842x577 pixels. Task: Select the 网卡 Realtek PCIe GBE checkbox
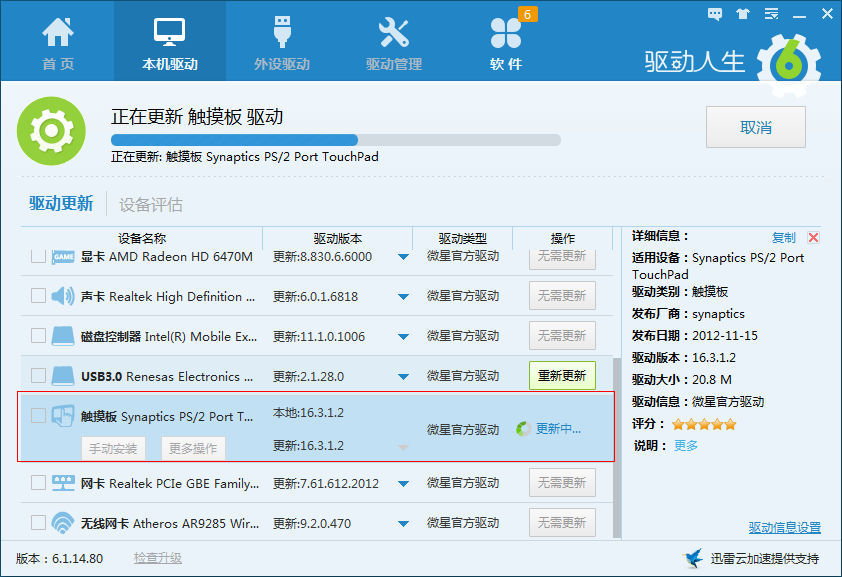[38, 483]
